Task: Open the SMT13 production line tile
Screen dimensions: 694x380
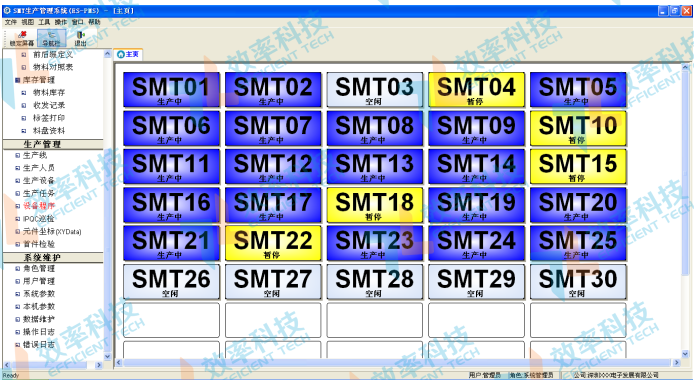Action: 374,166
